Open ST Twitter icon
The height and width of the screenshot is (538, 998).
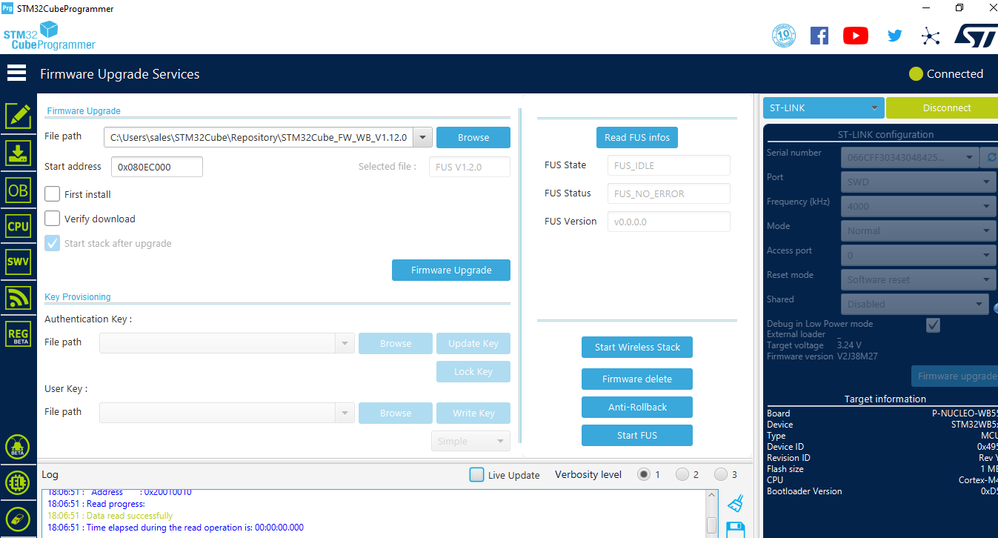(894, 36)
